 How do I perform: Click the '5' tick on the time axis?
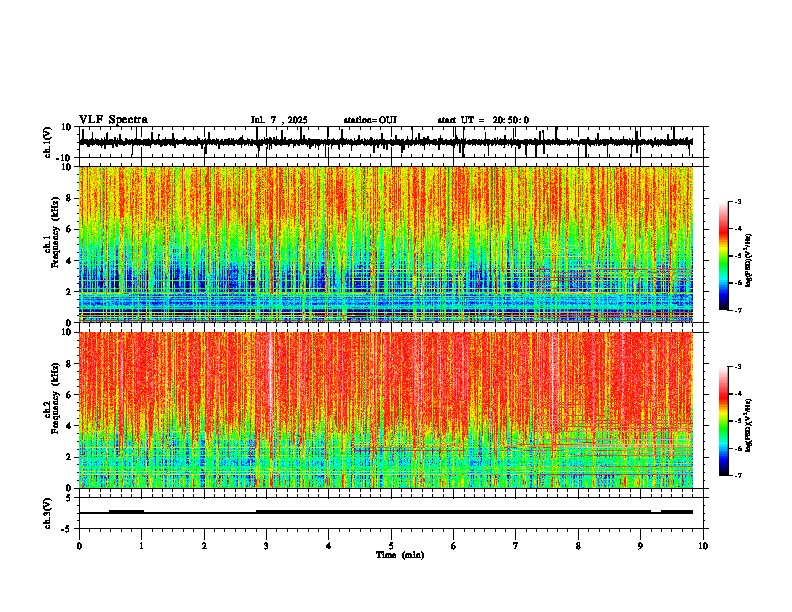coord(391,545)
